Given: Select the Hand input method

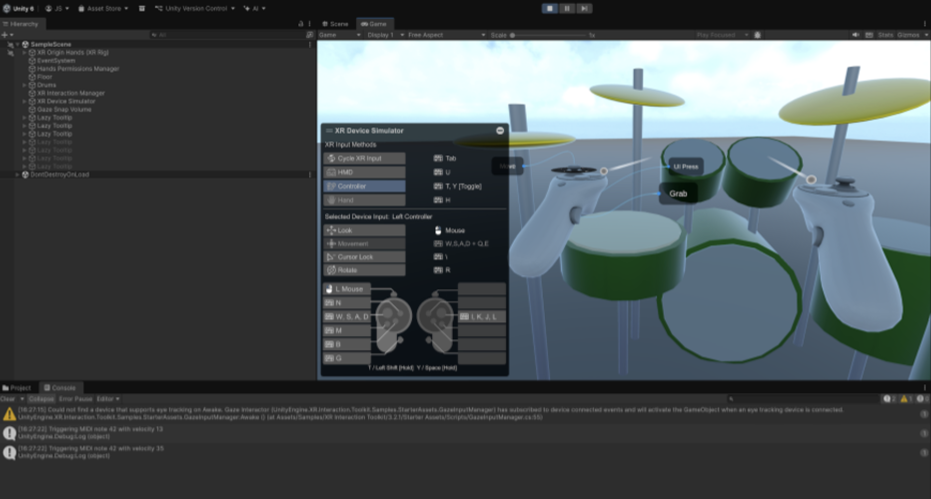Looking at the screenshot, I should tap(365, 200).
